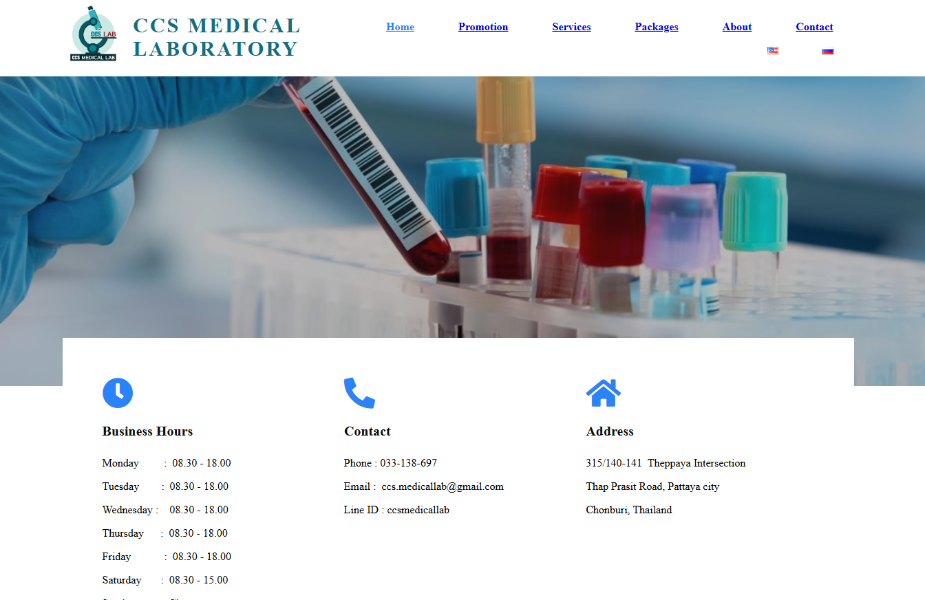Open the Services menu link

[x=571, y=27]
